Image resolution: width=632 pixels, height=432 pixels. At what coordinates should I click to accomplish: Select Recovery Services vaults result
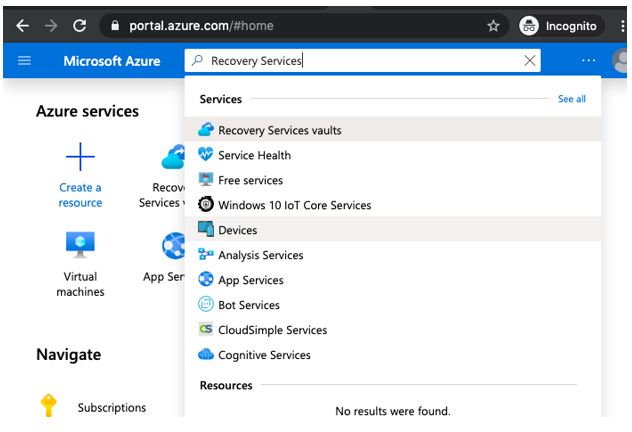(x=279, y=130)
